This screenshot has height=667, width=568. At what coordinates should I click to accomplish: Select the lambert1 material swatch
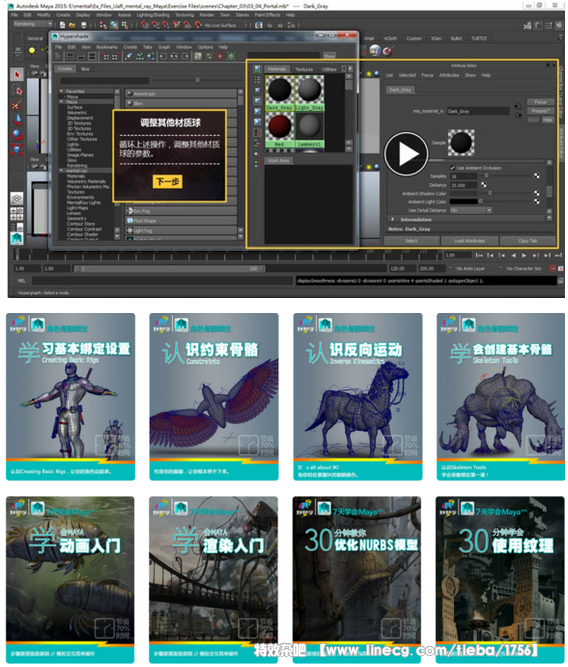(x=309, y=130)
